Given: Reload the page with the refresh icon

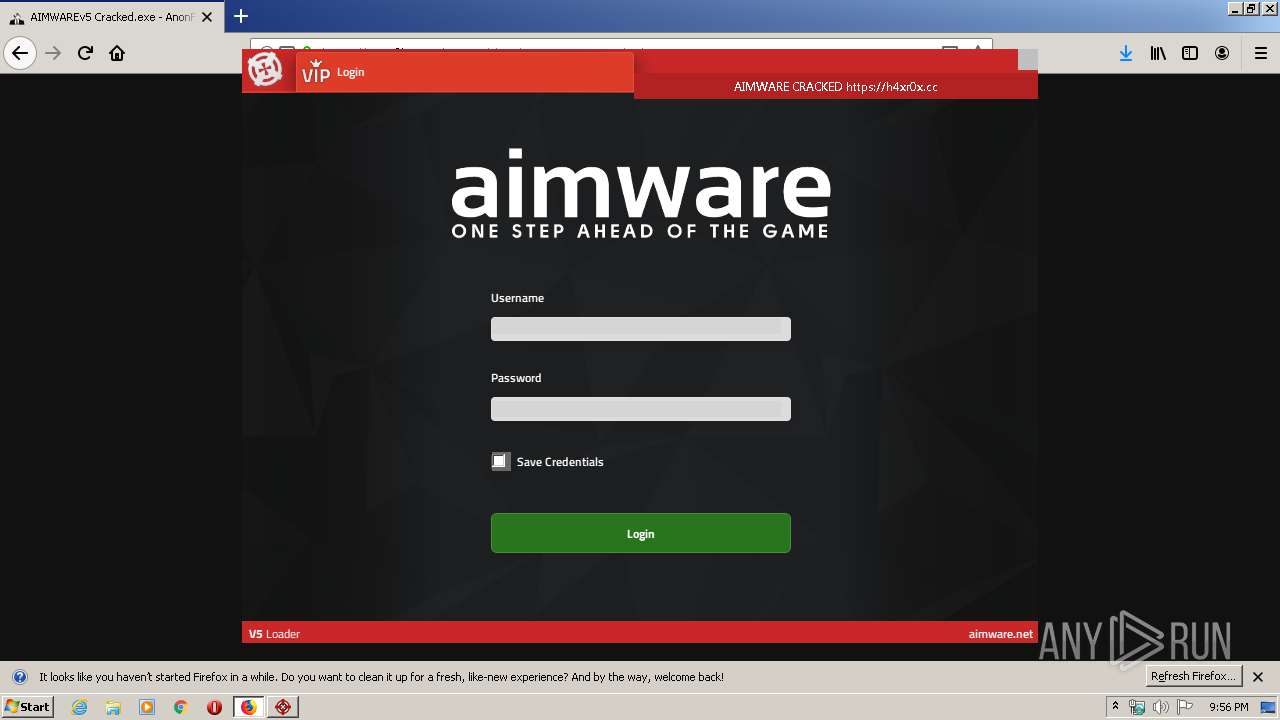Looking at the screenshot, I should [x=85, y=53].
